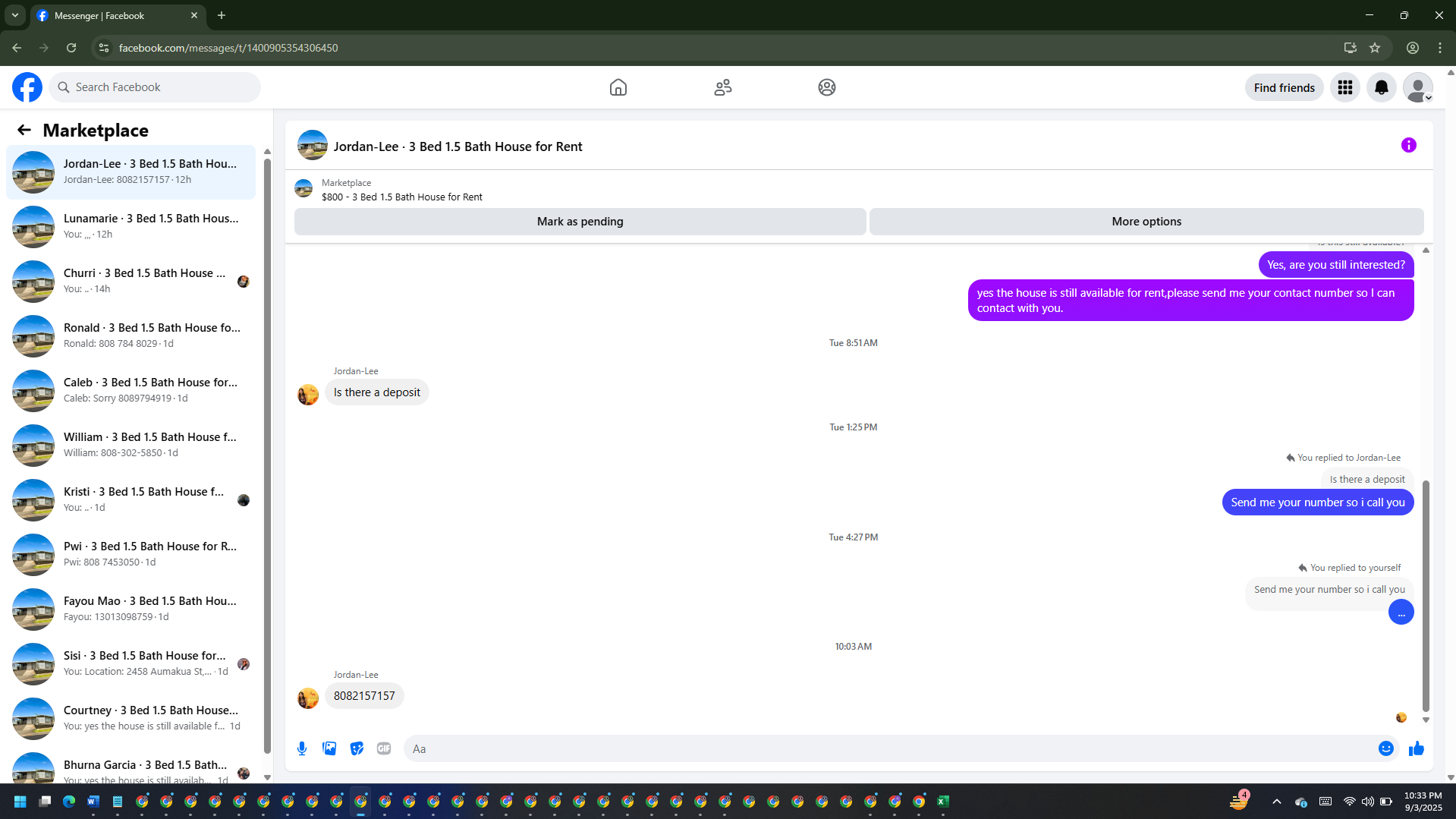1456x819 pixels.
Task: Choose a sticker with the sticker icon
Action: point(357,748)
